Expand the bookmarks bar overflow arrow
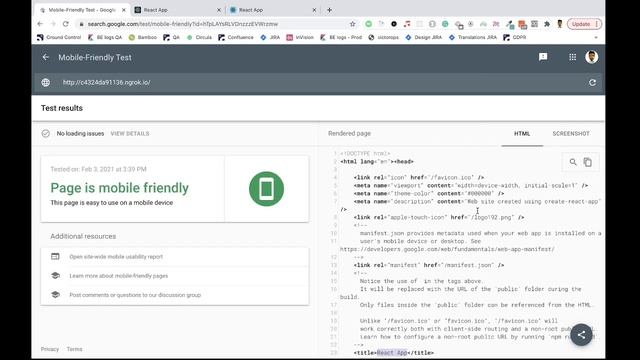The width and height of the screenshot is (640, 360). tap(596, 38)
